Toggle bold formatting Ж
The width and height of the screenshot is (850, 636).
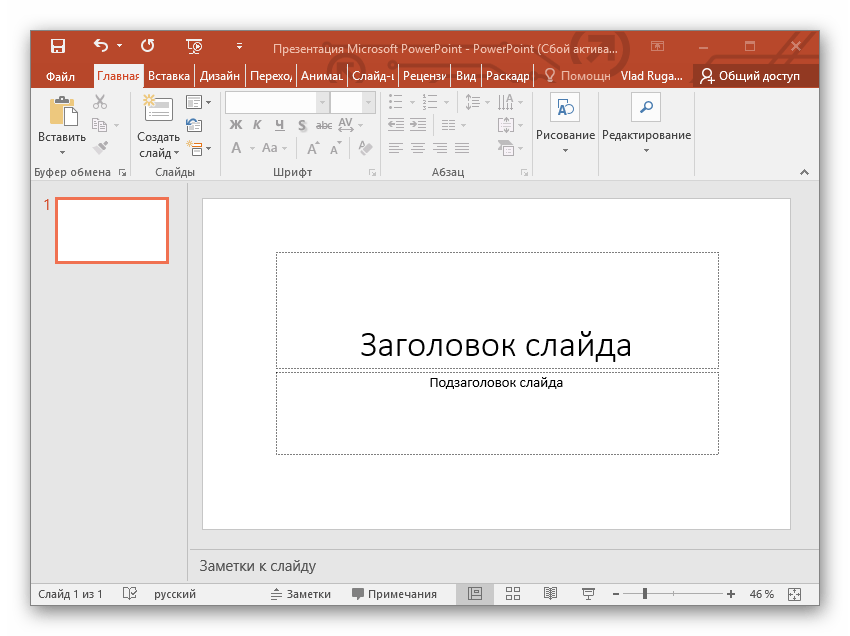coord(236,125)
